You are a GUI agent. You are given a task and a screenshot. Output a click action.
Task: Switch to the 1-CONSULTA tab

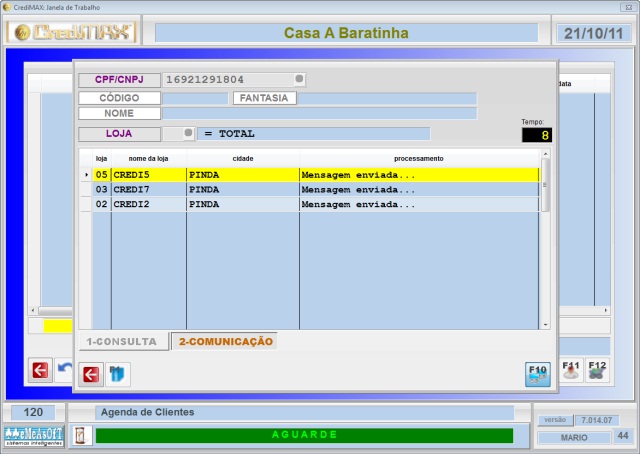121,341
